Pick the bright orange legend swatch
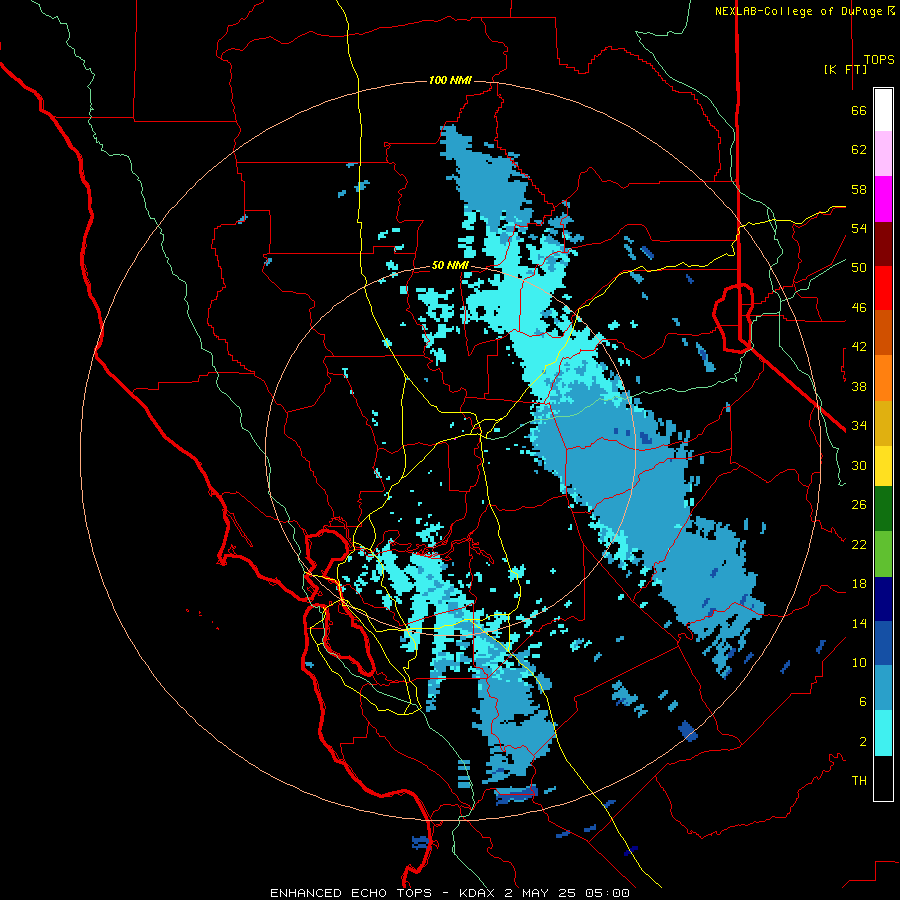The height and width of the screenshot is (900, 900). click(883, 378)
